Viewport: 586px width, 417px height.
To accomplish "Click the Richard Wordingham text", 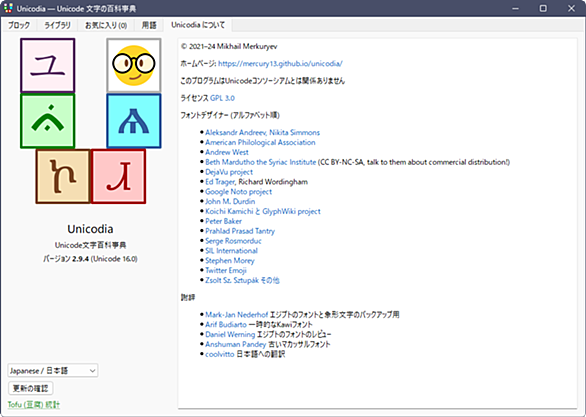I will [273, 182].
